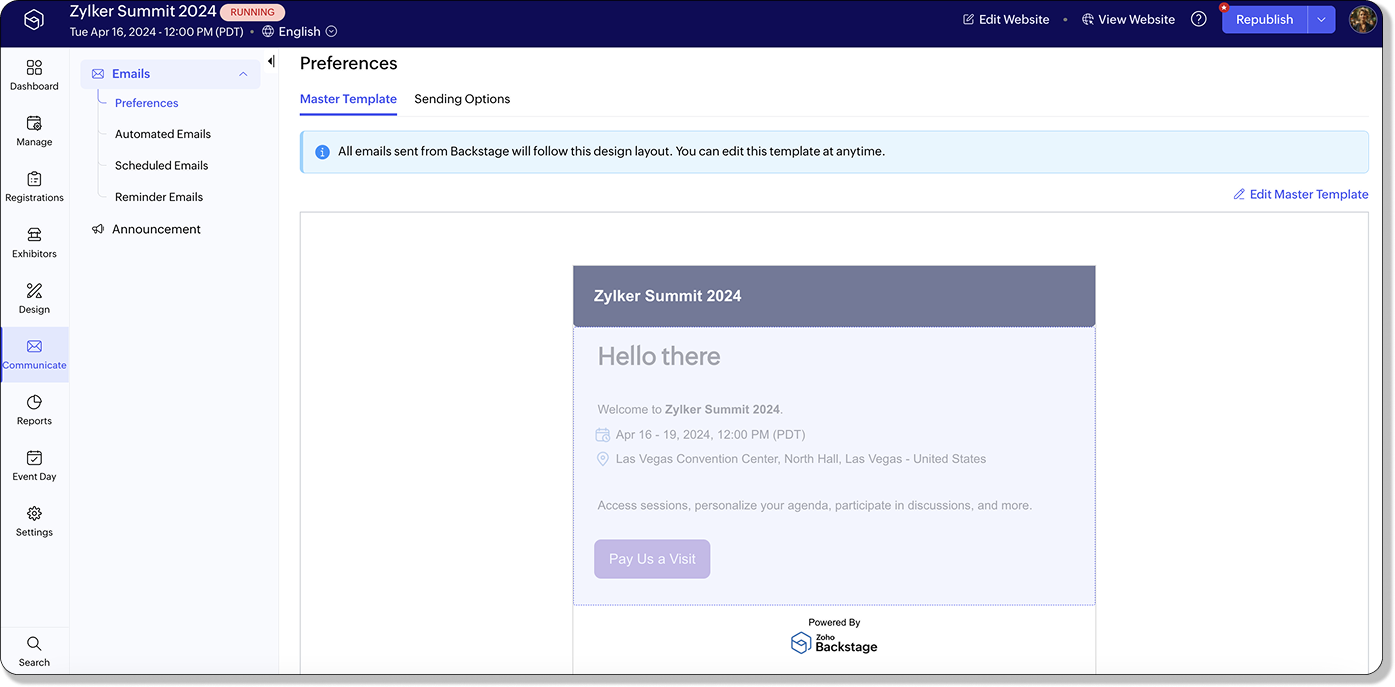Click the globe icon beside English
This screenshot has height=687, width=1395.
pos(268,32)
